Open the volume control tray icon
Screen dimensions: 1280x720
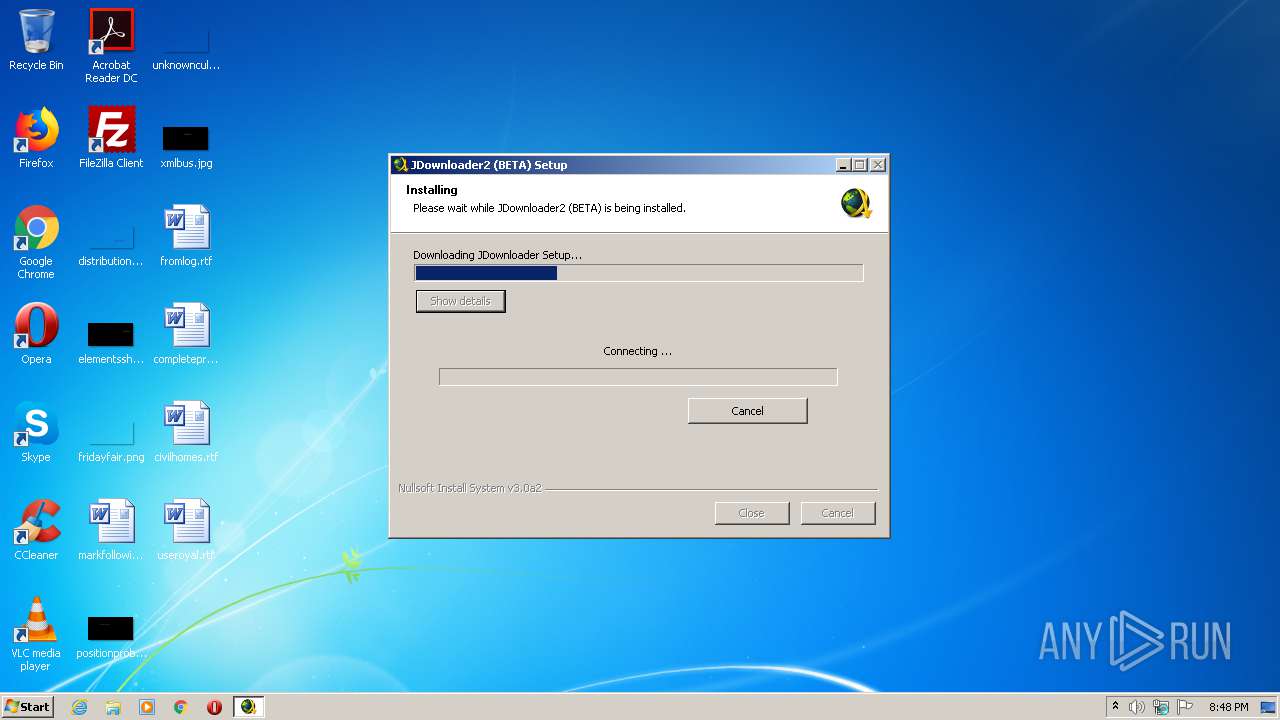[x=1137, y=707]
